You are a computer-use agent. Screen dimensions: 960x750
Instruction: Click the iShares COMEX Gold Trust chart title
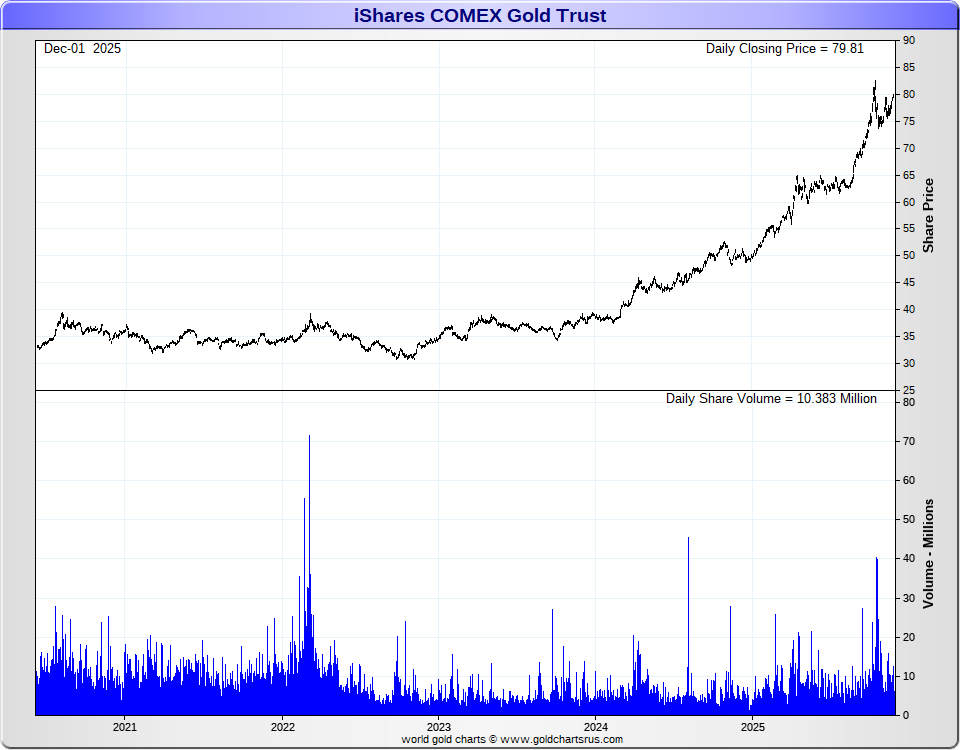tap(480, 15)
